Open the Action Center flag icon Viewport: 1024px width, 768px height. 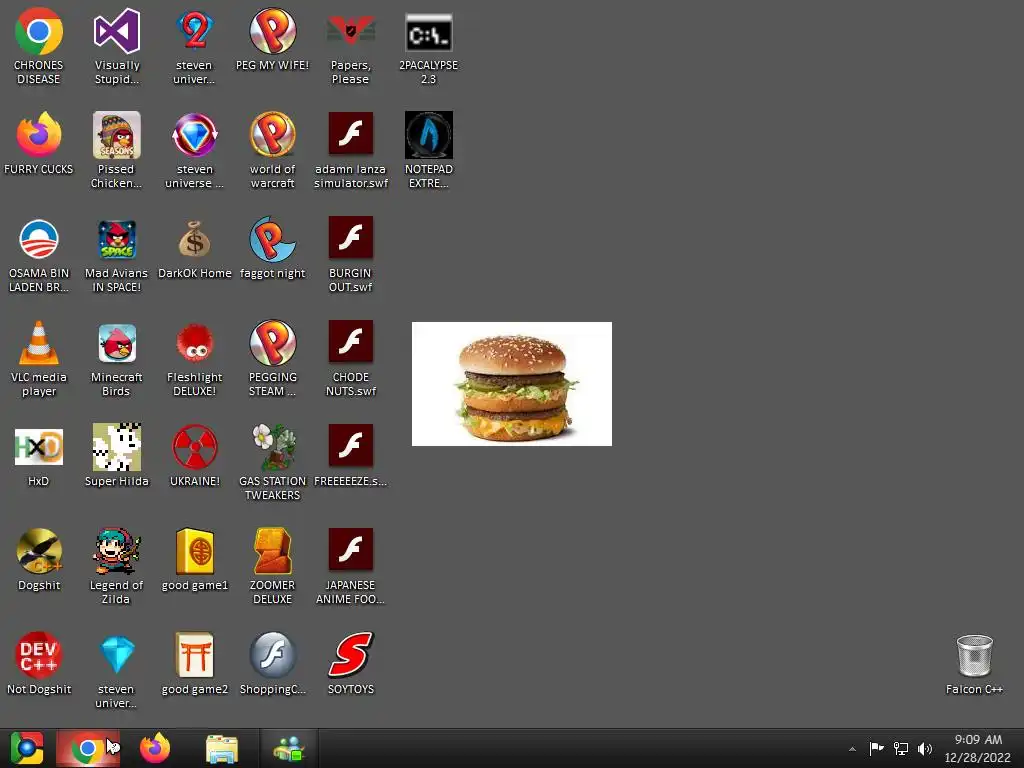(876, 748)
